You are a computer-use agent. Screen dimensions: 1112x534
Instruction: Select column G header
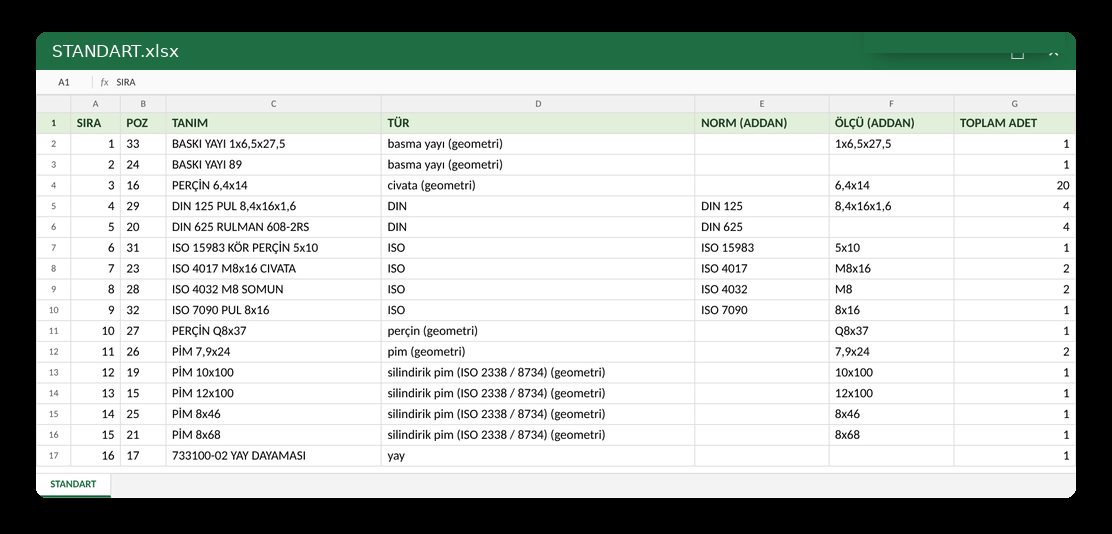[x=1014, y=104]
